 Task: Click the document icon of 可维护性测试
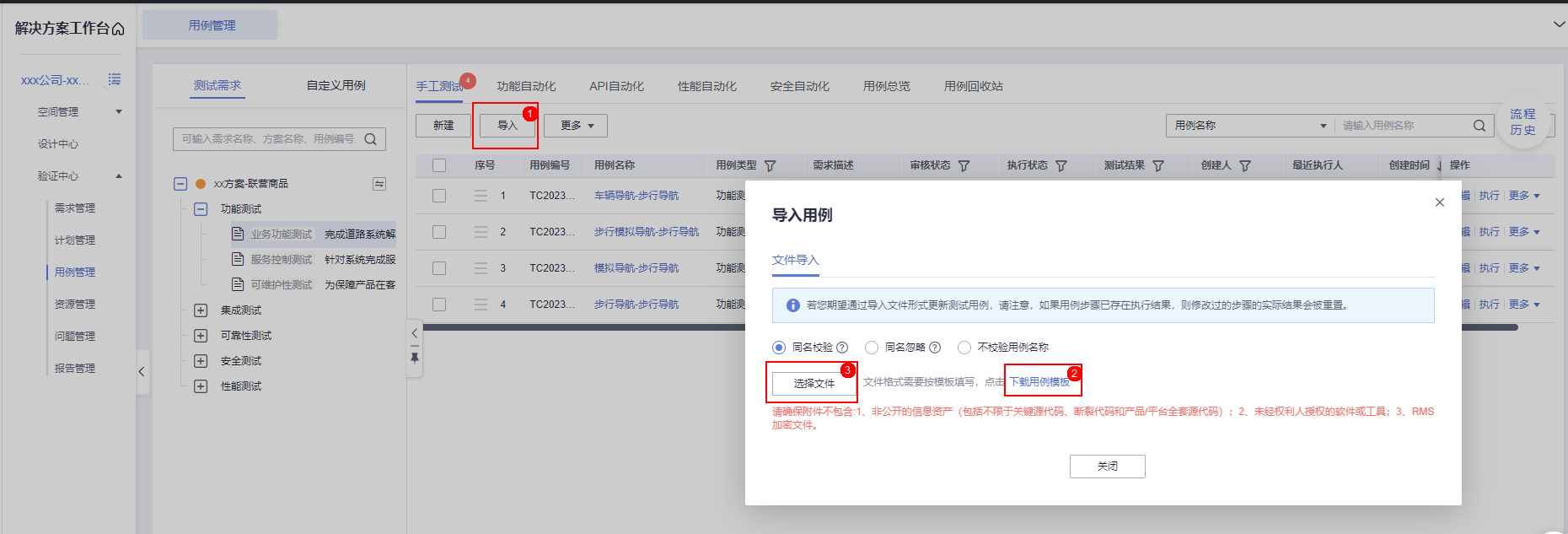(x=238, y=284)
